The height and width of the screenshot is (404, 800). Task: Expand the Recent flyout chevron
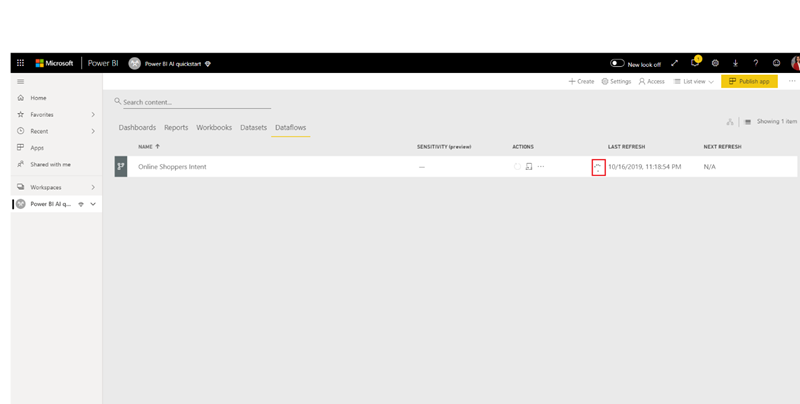click(x=93, y=131)
